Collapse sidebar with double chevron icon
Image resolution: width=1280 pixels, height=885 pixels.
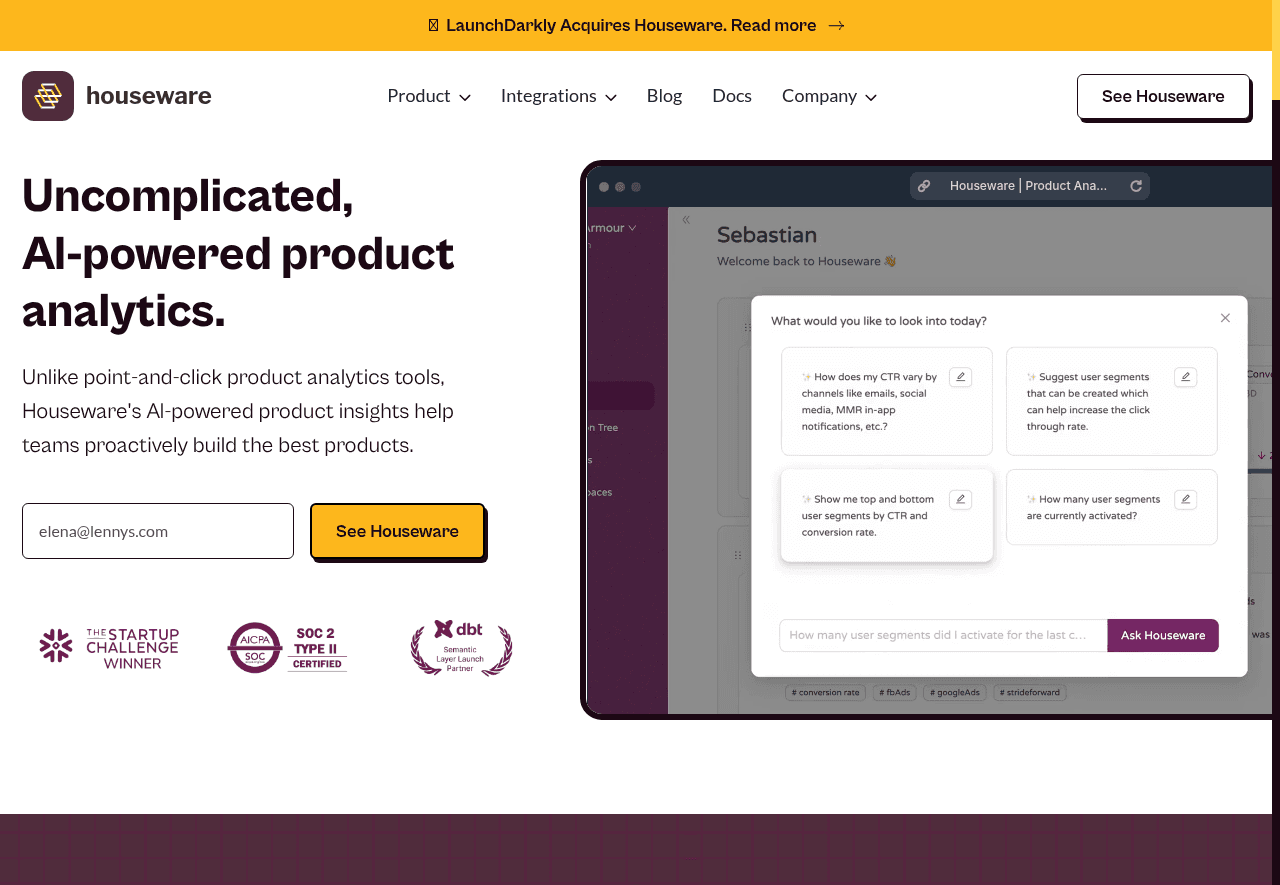[x=686, y=220]
